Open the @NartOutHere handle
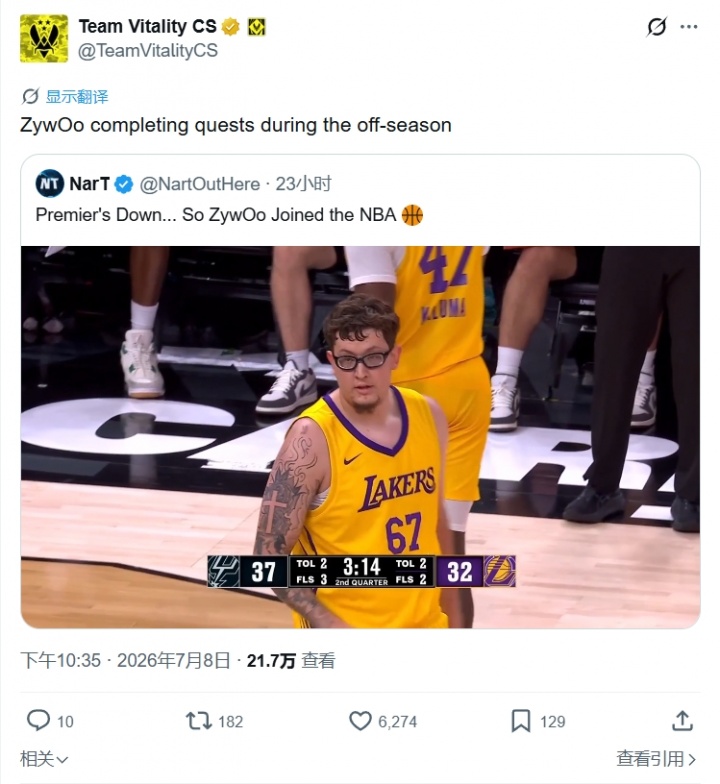The image size is (720, 784). point(200,184)
